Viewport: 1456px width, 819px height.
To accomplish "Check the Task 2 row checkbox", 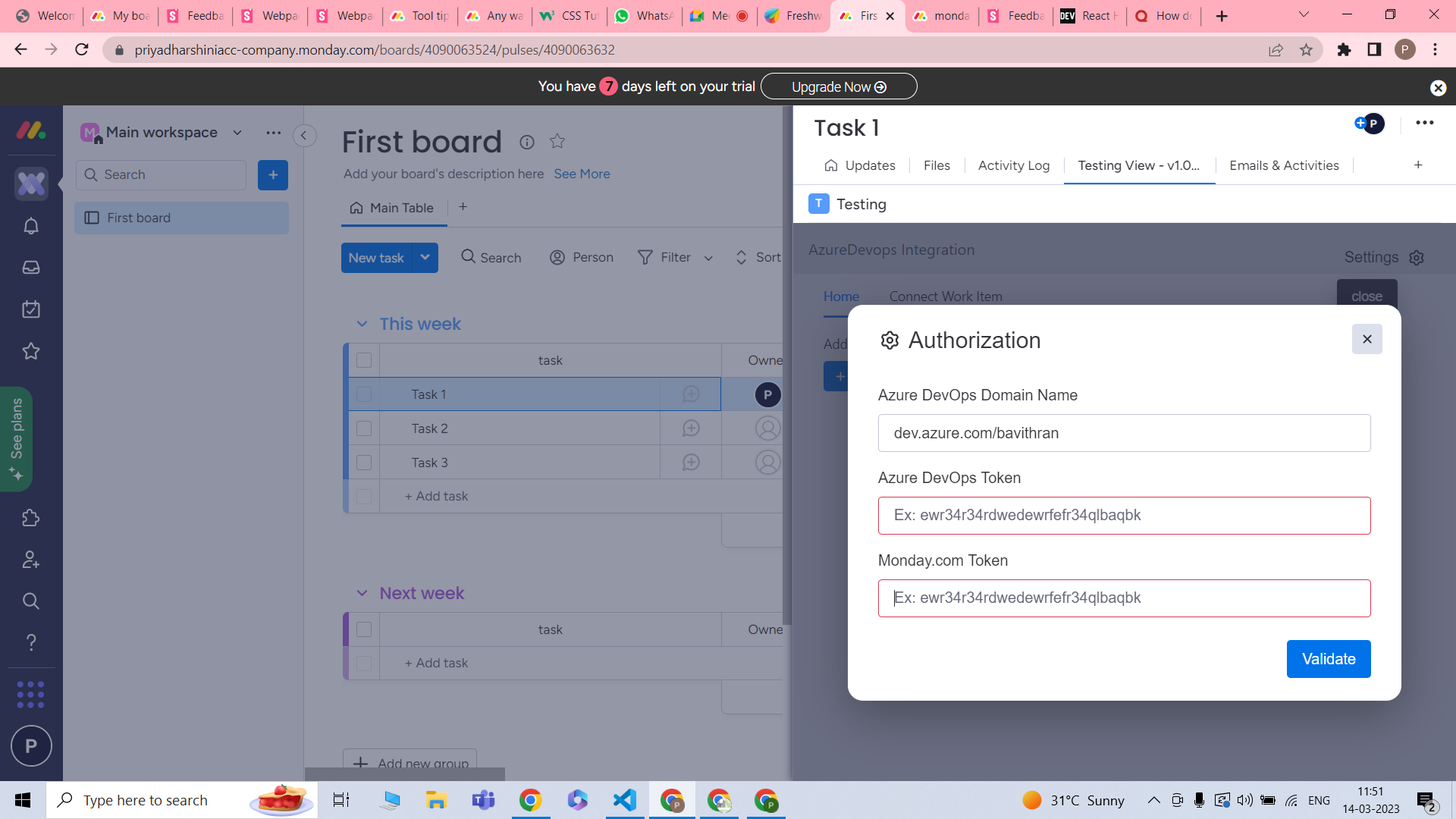I will pyautogui.click(x=364, y=428).
